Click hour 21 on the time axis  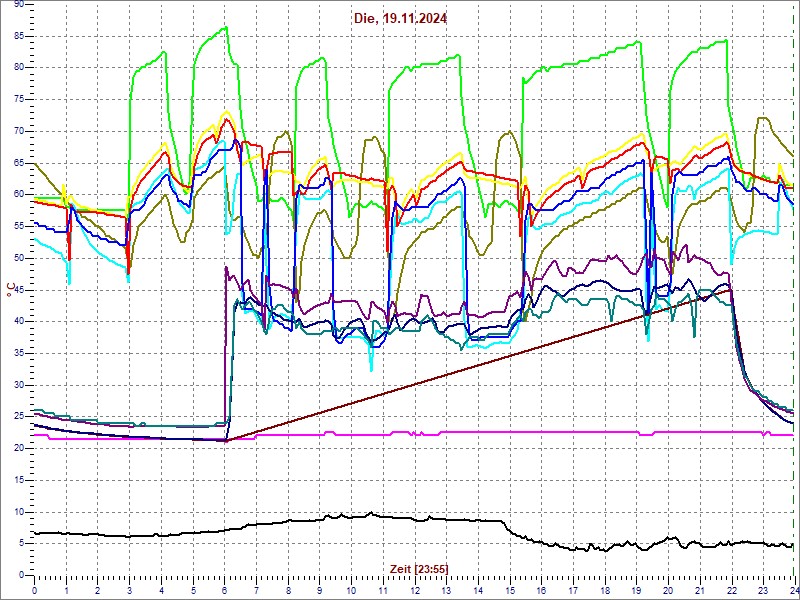(700, 590)
